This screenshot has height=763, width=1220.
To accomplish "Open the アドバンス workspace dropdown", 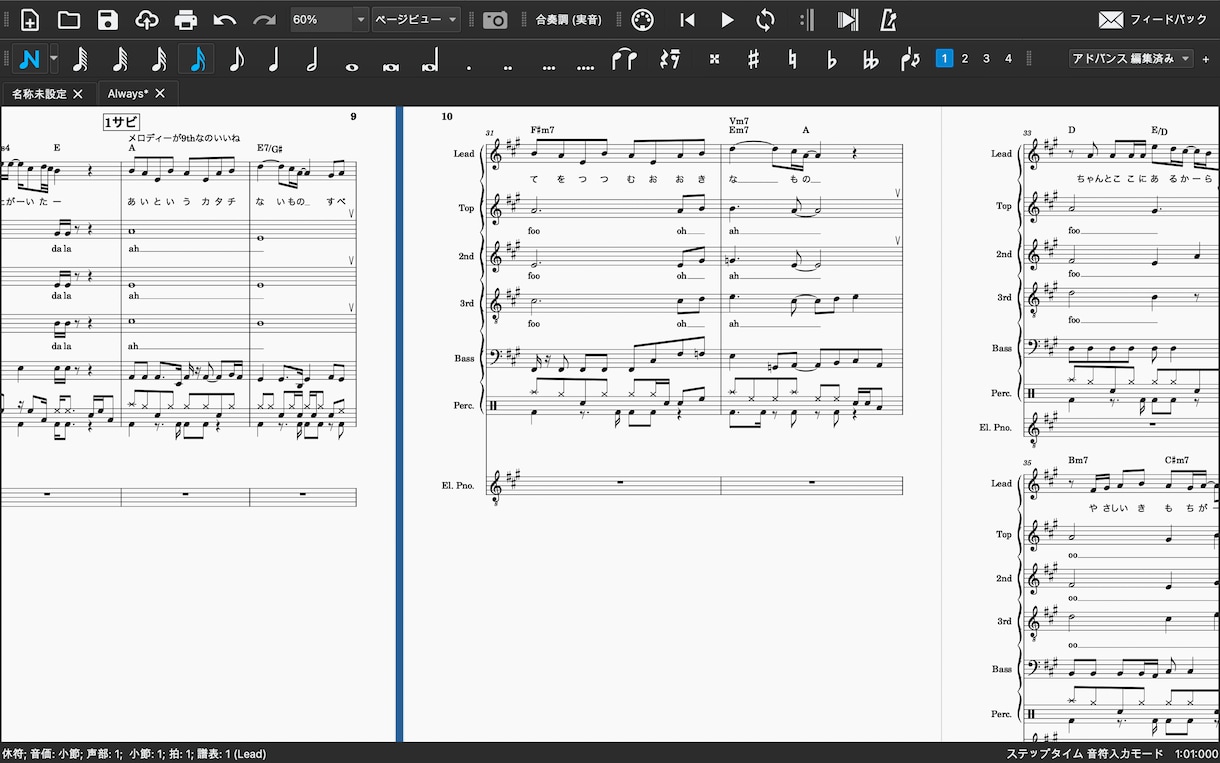I will [1131, 59].
